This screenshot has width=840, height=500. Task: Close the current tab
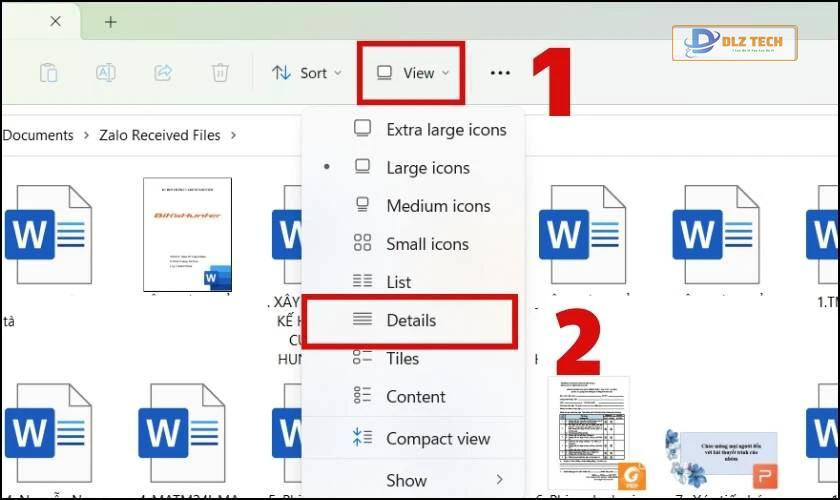(55, 21)
